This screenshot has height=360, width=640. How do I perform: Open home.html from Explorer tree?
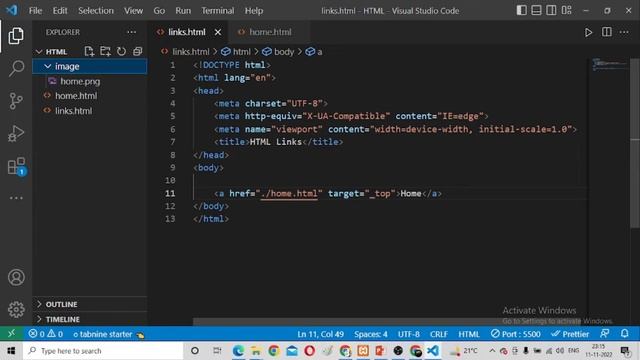click(x=90, y=96)
